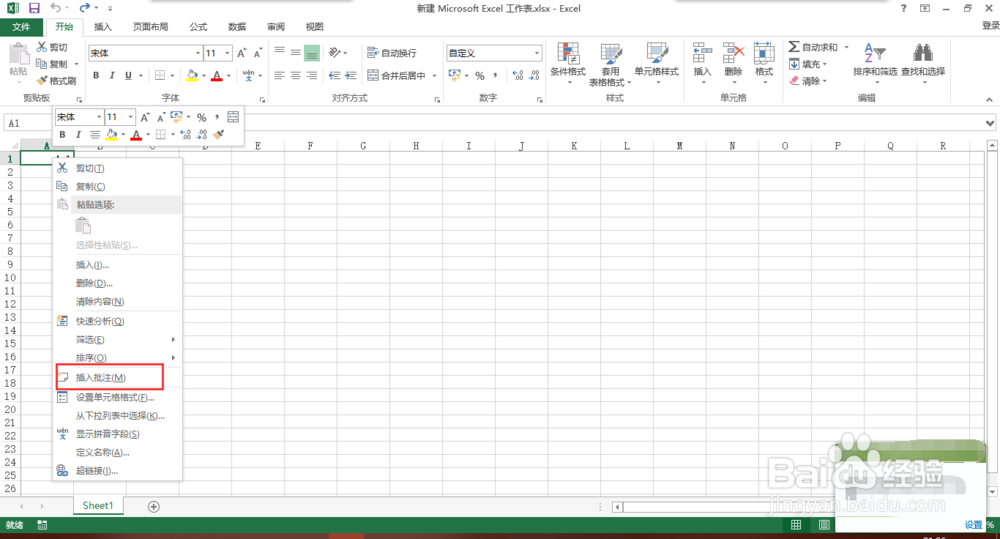Click the Redo arrow in title bar
The image size is (1000, 539).
pyautogui.click(x=84, y=8)
